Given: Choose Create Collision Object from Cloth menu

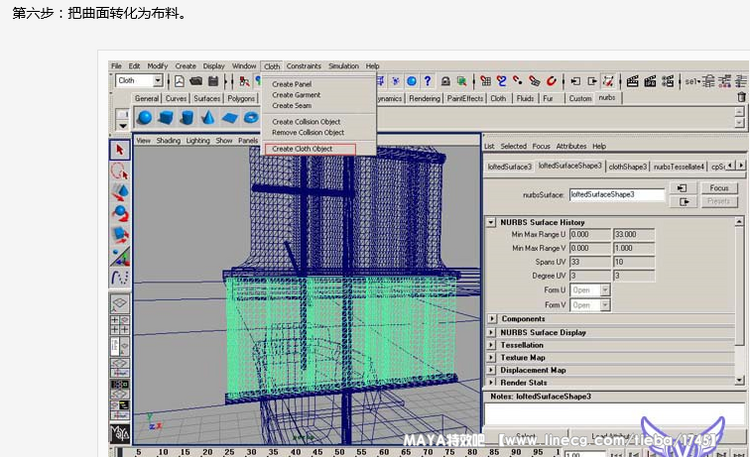Looking at the screenshot, I should point(307,122).
